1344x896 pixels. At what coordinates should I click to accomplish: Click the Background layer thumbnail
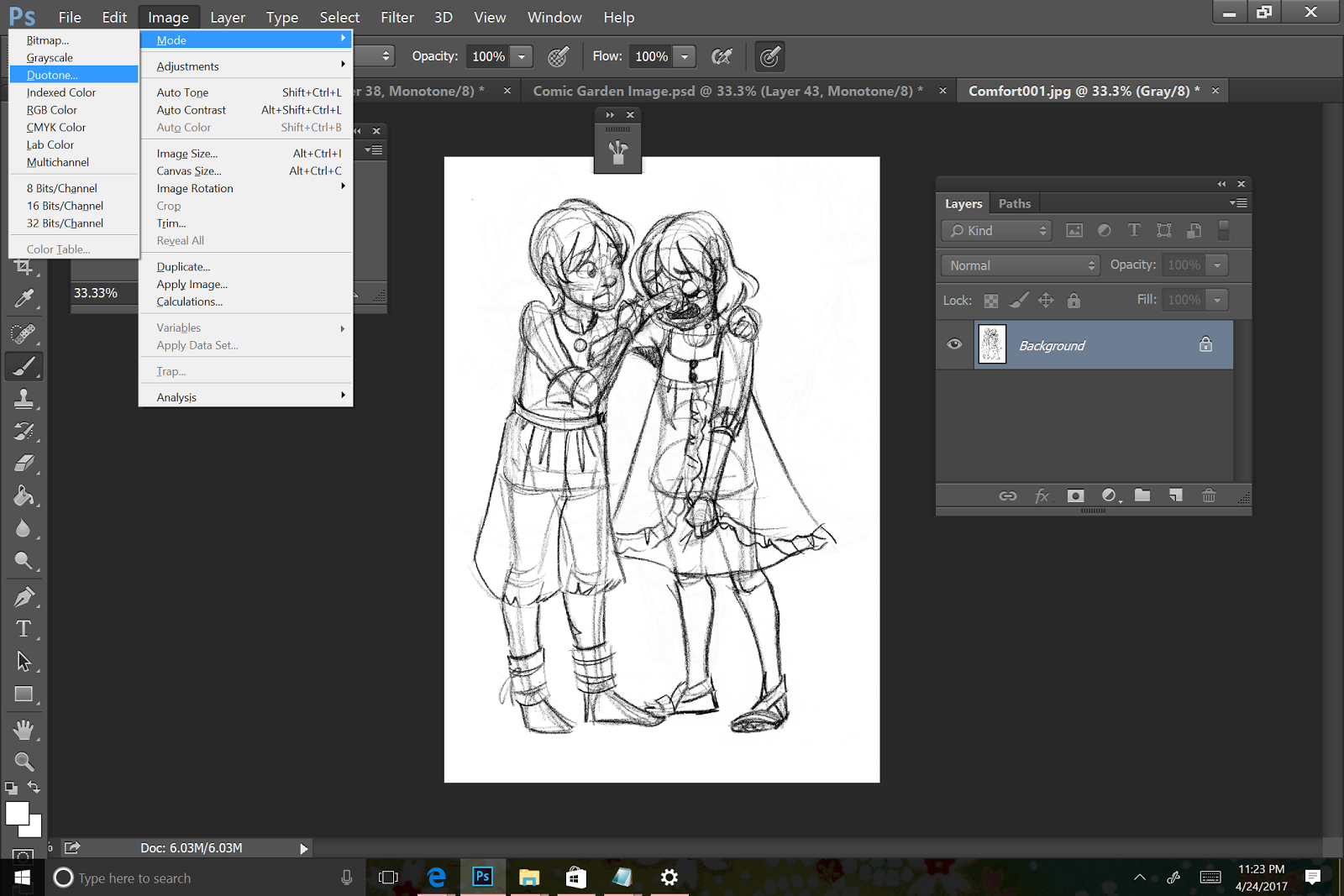point(992,344)
